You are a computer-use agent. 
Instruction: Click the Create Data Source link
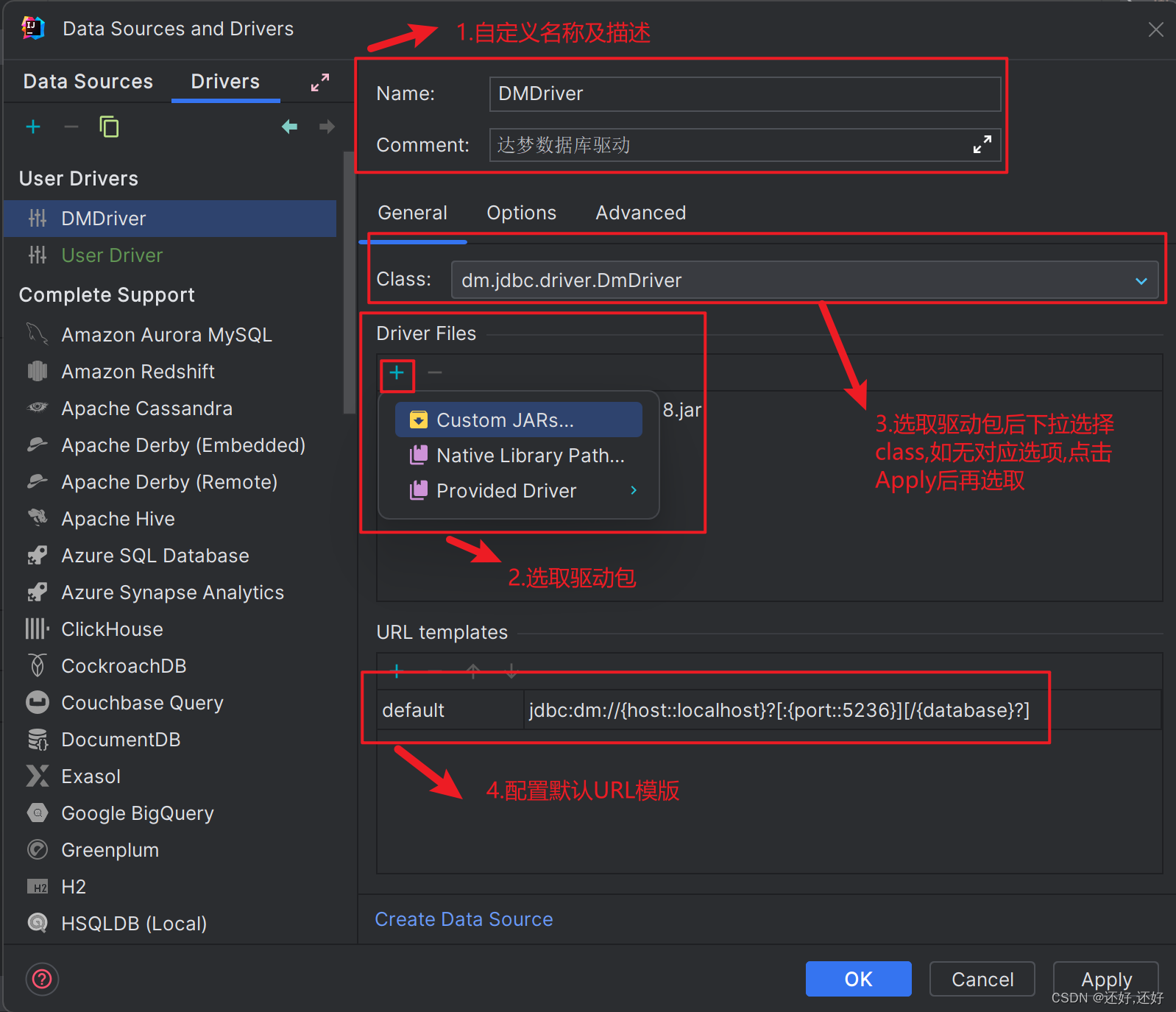464,919
